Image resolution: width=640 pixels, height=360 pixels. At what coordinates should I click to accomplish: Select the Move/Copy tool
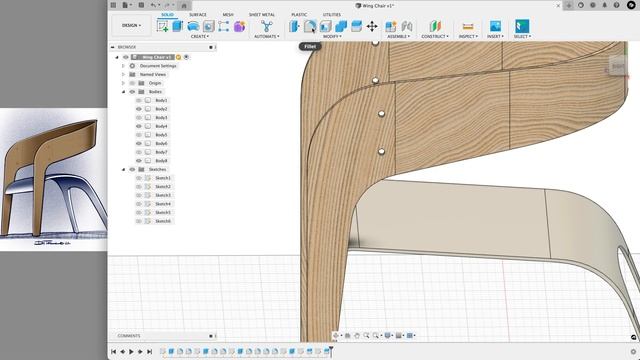pos(372,27)
